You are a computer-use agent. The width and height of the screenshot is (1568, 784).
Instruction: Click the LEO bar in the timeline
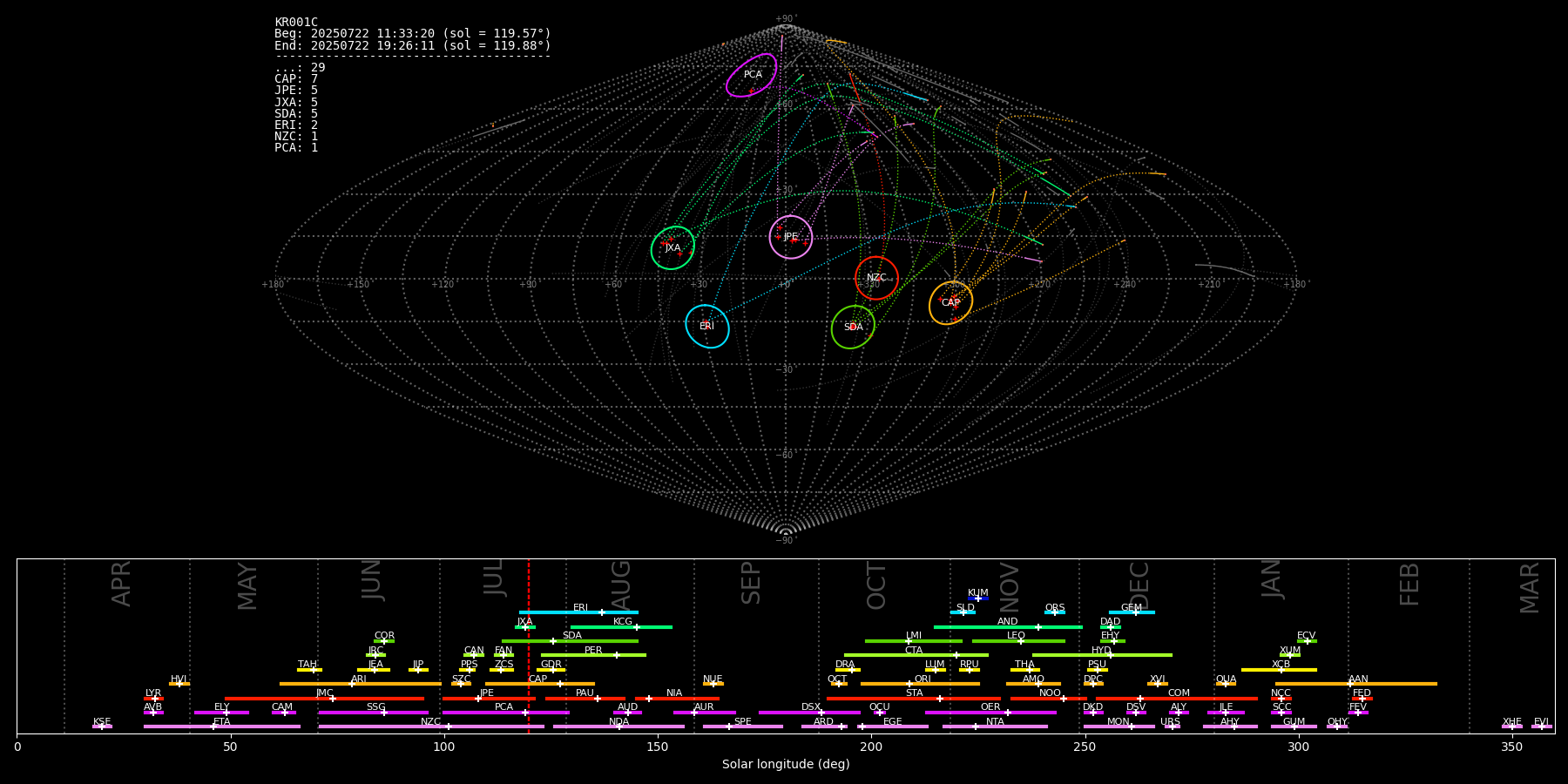point(1018,641)
